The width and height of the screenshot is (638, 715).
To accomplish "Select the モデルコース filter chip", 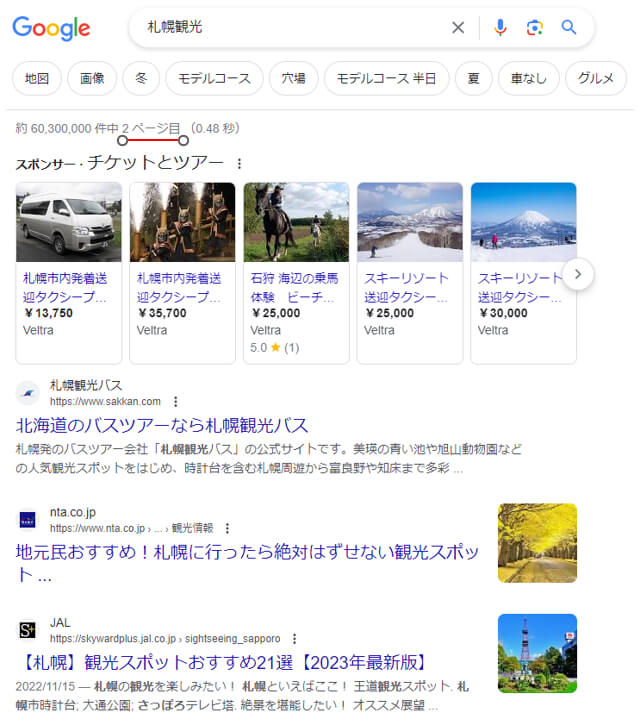I will click(214, 78).
